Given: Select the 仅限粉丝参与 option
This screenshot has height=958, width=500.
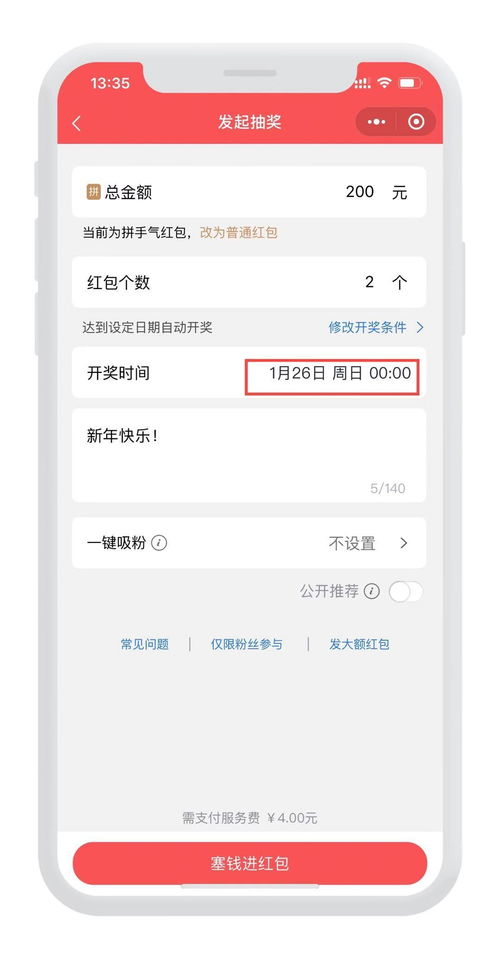Looking at the screenshot, I should click(247, 644).
